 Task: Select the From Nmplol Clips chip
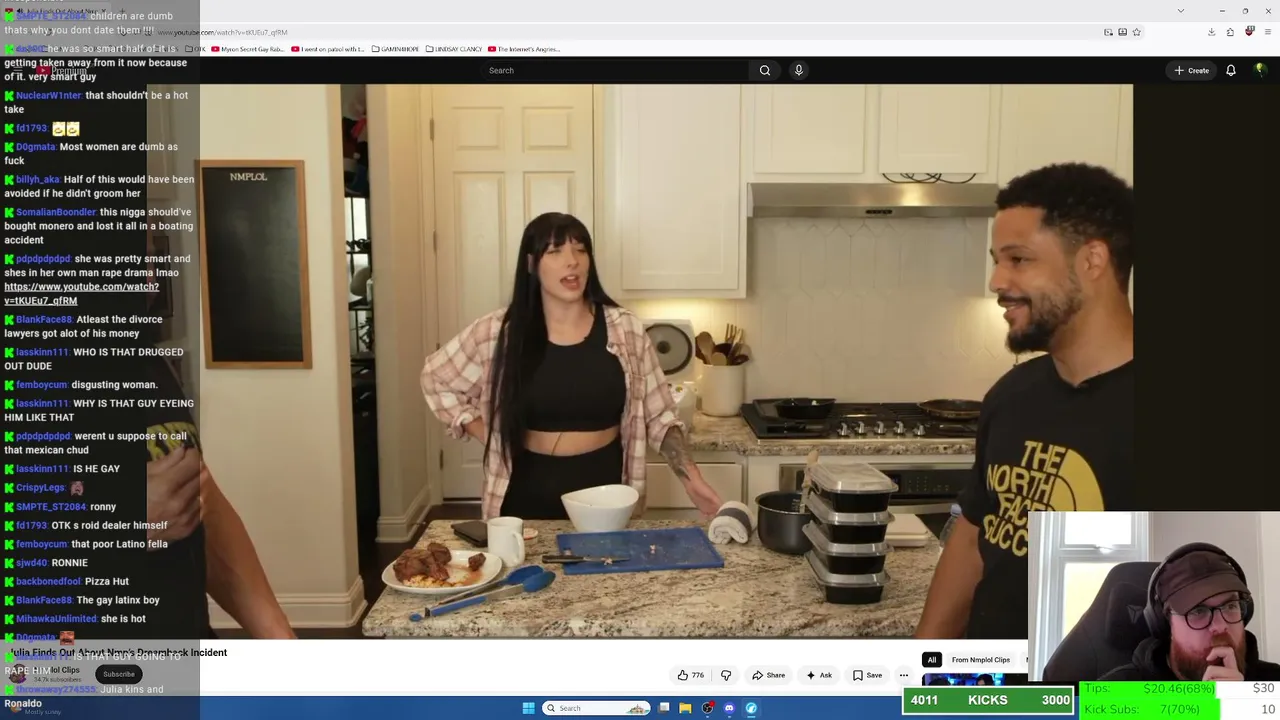point(981,660)
